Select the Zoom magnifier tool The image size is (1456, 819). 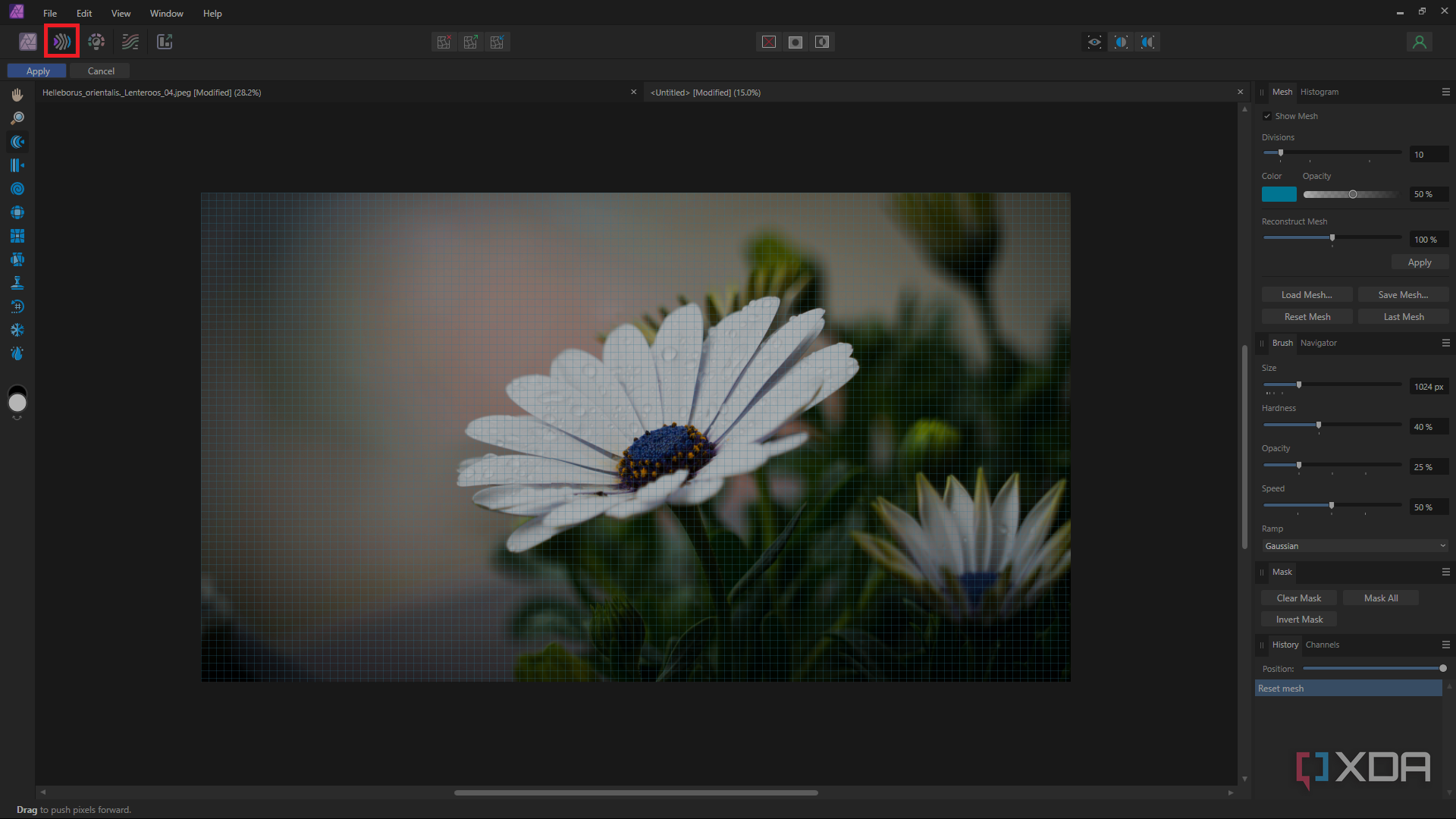tap(17, 118)
